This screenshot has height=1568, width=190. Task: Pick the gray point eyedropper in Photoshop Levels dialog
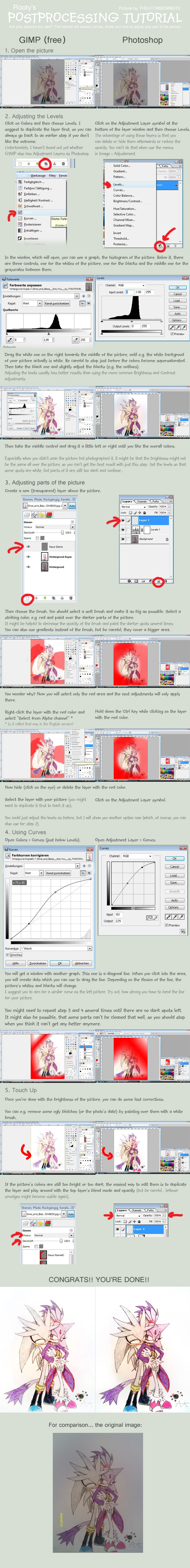tap(178, 327)
